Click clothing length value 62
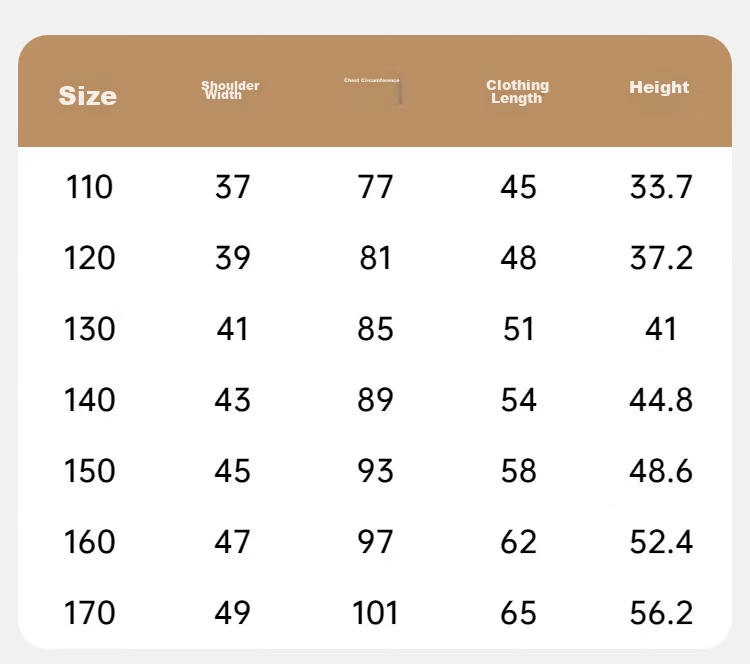 [x=518, y=542]
